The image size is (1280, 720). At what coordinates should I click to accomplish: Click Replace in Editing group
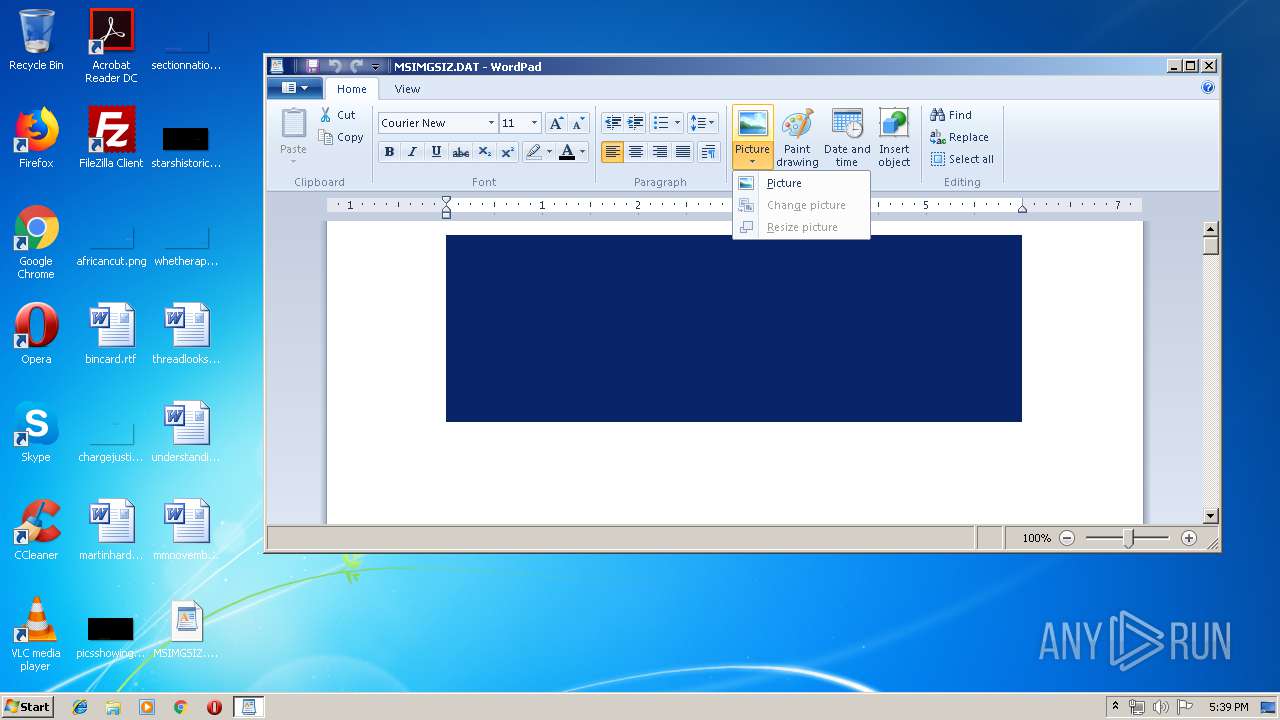[x=959, y=137]
